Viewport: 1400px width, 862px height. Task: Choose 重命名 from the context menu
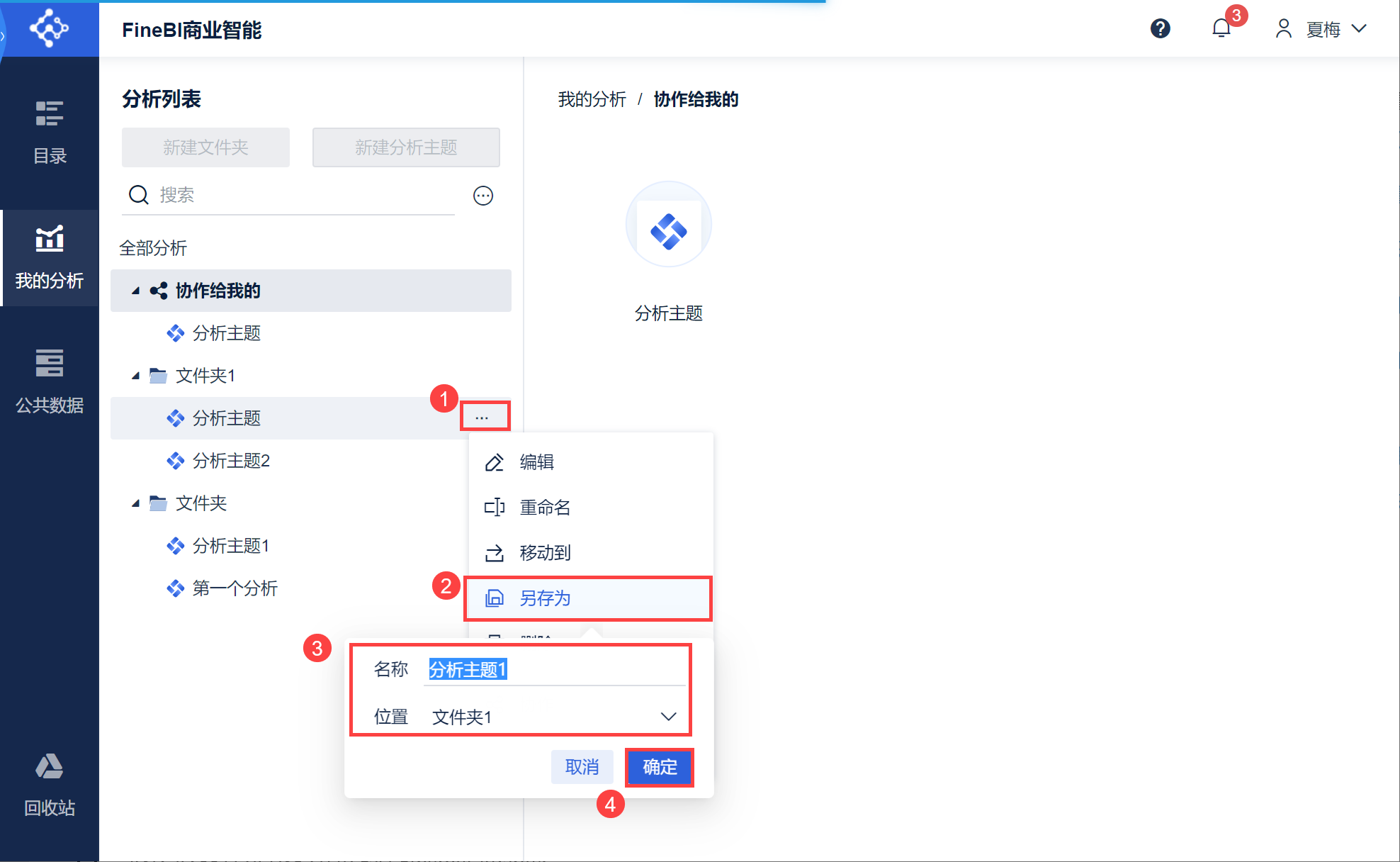pos(545,508)
